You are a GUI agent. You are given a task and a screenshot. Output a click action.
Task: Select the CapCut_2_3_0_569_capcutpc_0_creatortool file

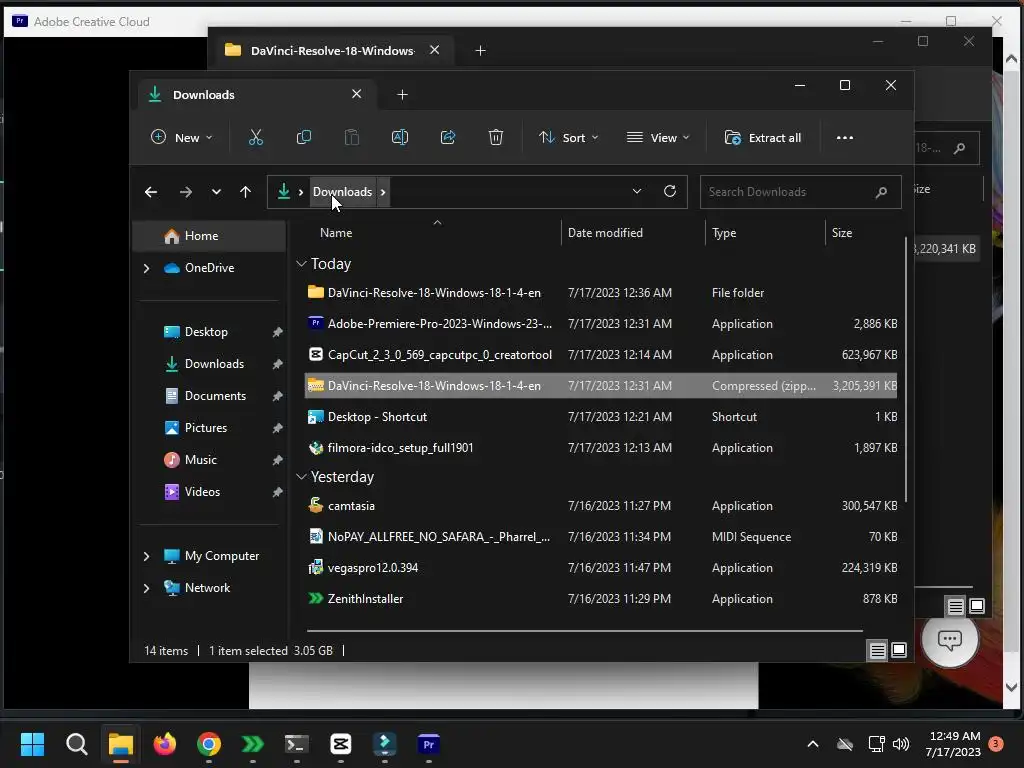pyautogui.click(x=601, y=355)
